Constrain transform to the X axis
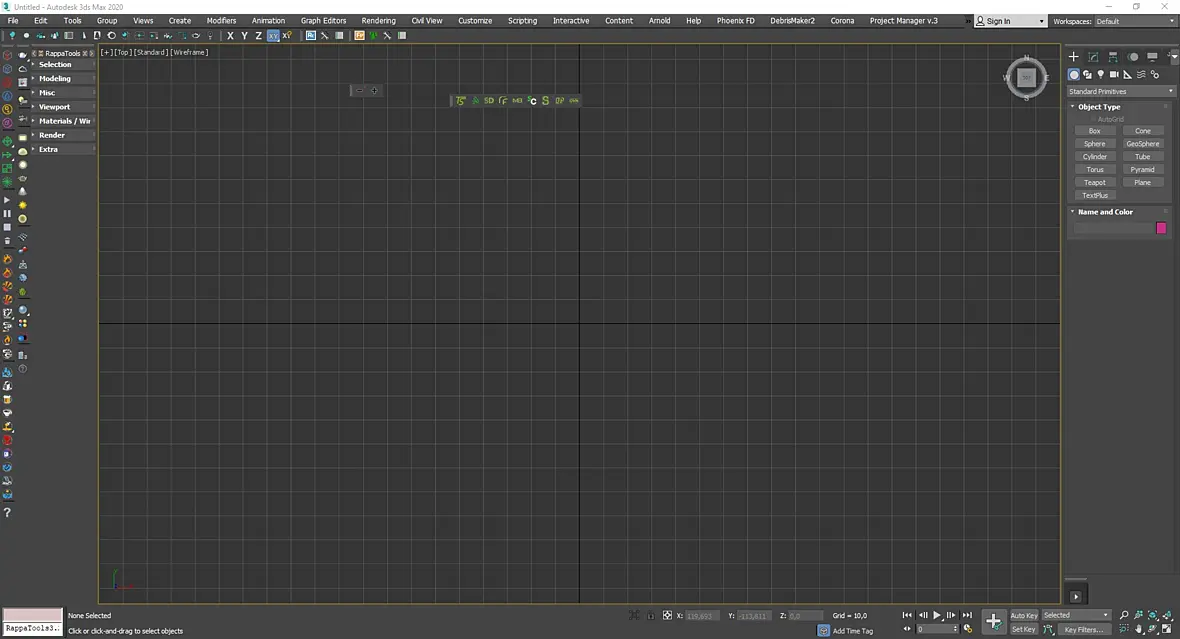The height and width of the screenshot is (639, 1180). coord(230,35)
